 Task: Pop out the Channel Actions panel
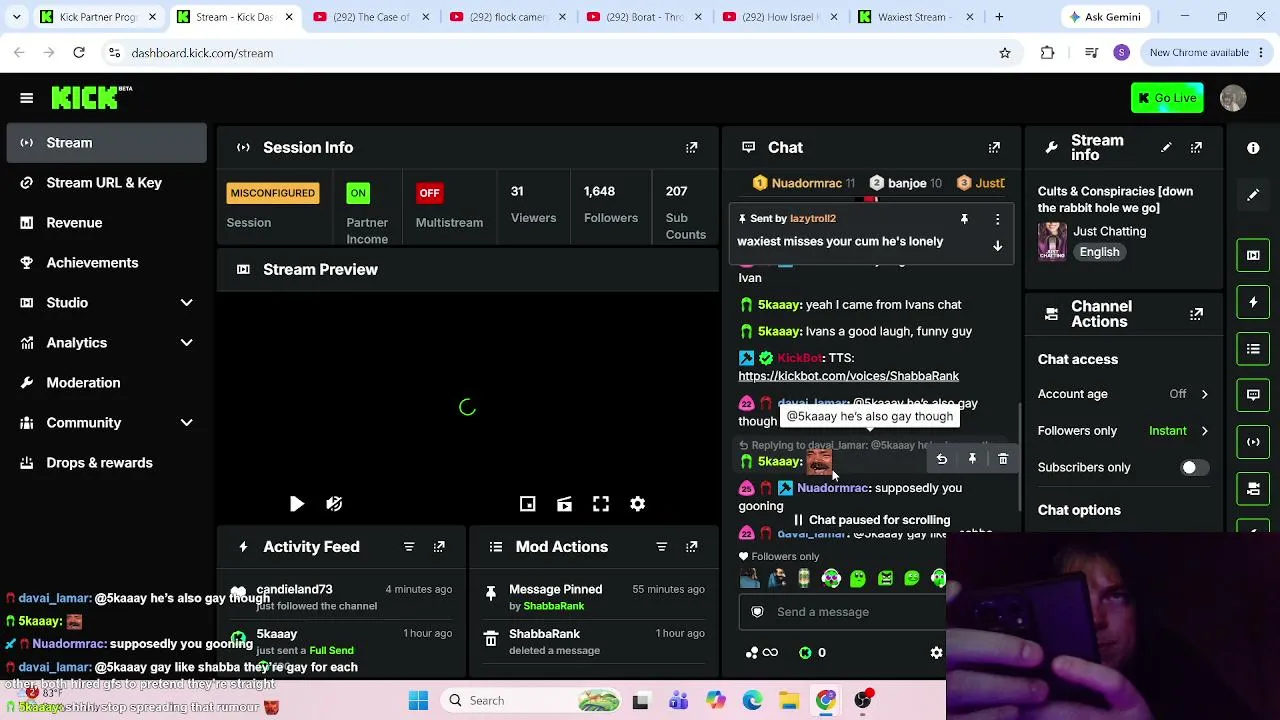(1196, 314)
